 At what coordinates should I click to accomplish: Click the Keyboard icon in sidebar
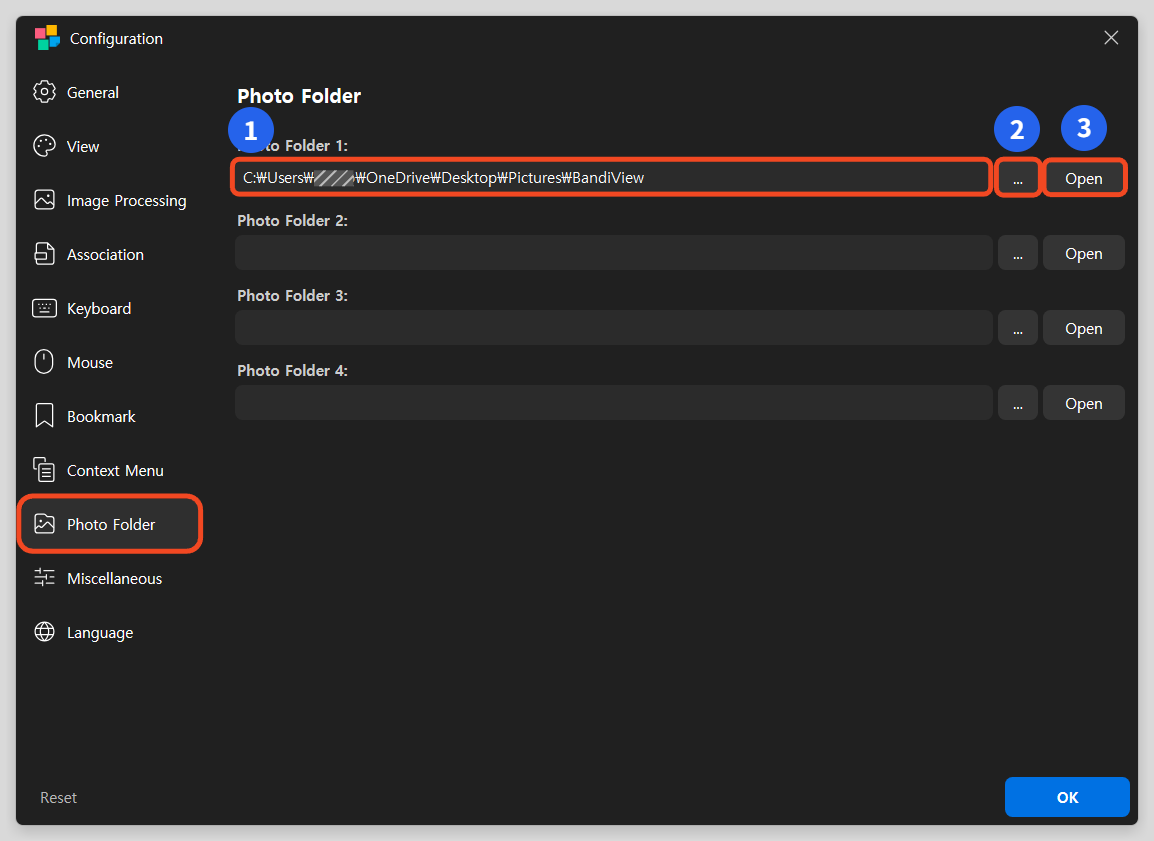point(44,308)
